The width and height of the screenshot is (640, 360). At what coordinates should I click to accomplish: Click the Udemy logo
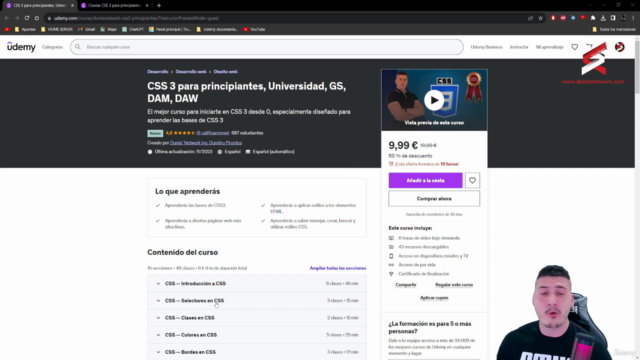[x=21, y=47]
